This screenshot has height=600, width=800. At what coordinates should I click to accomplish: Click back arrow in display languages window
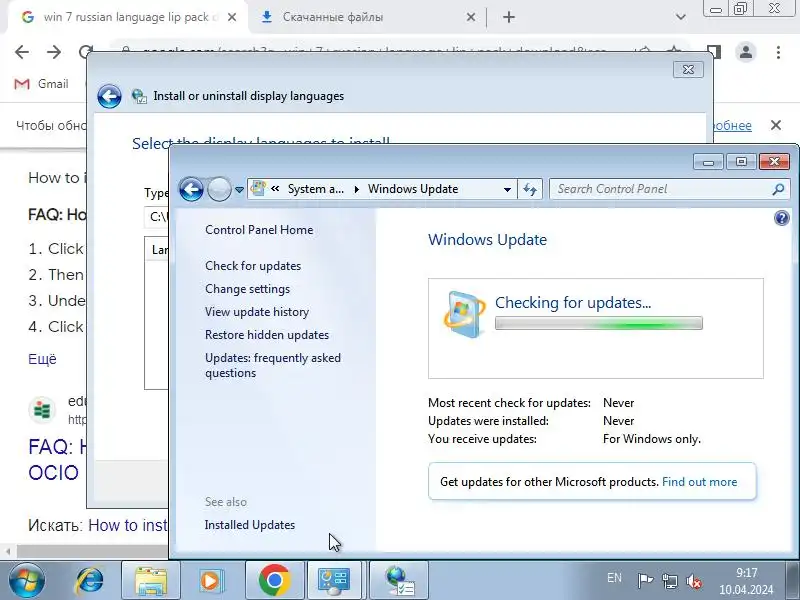[109, 96]
